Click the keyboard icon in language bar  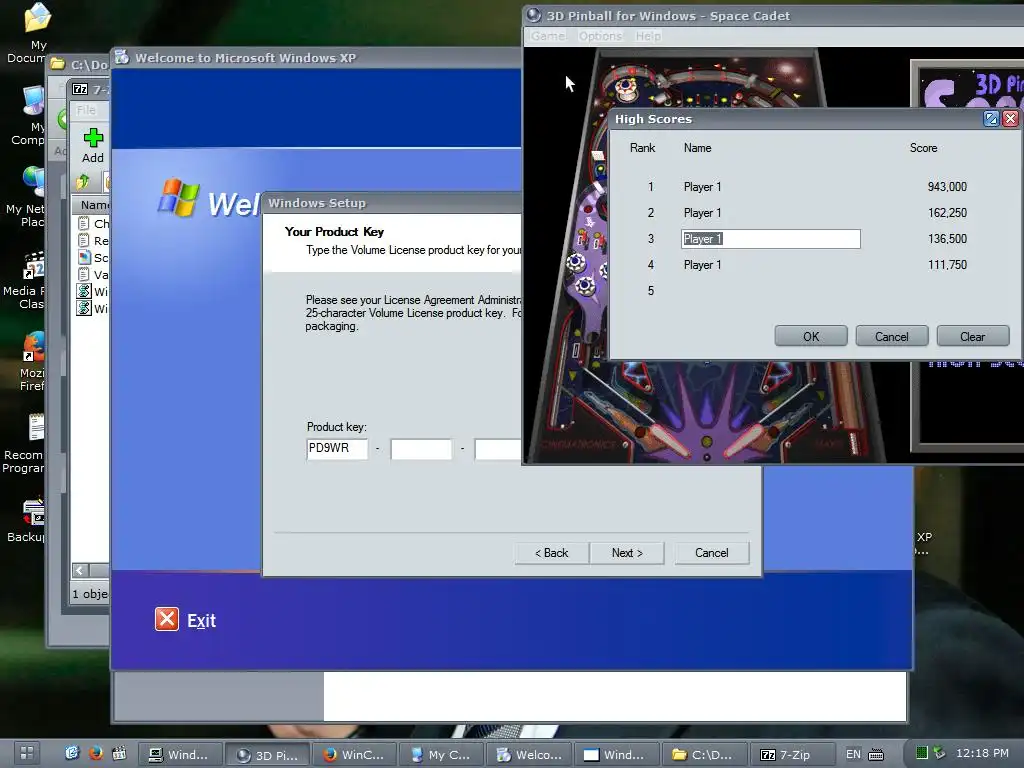tap(876, 754)
